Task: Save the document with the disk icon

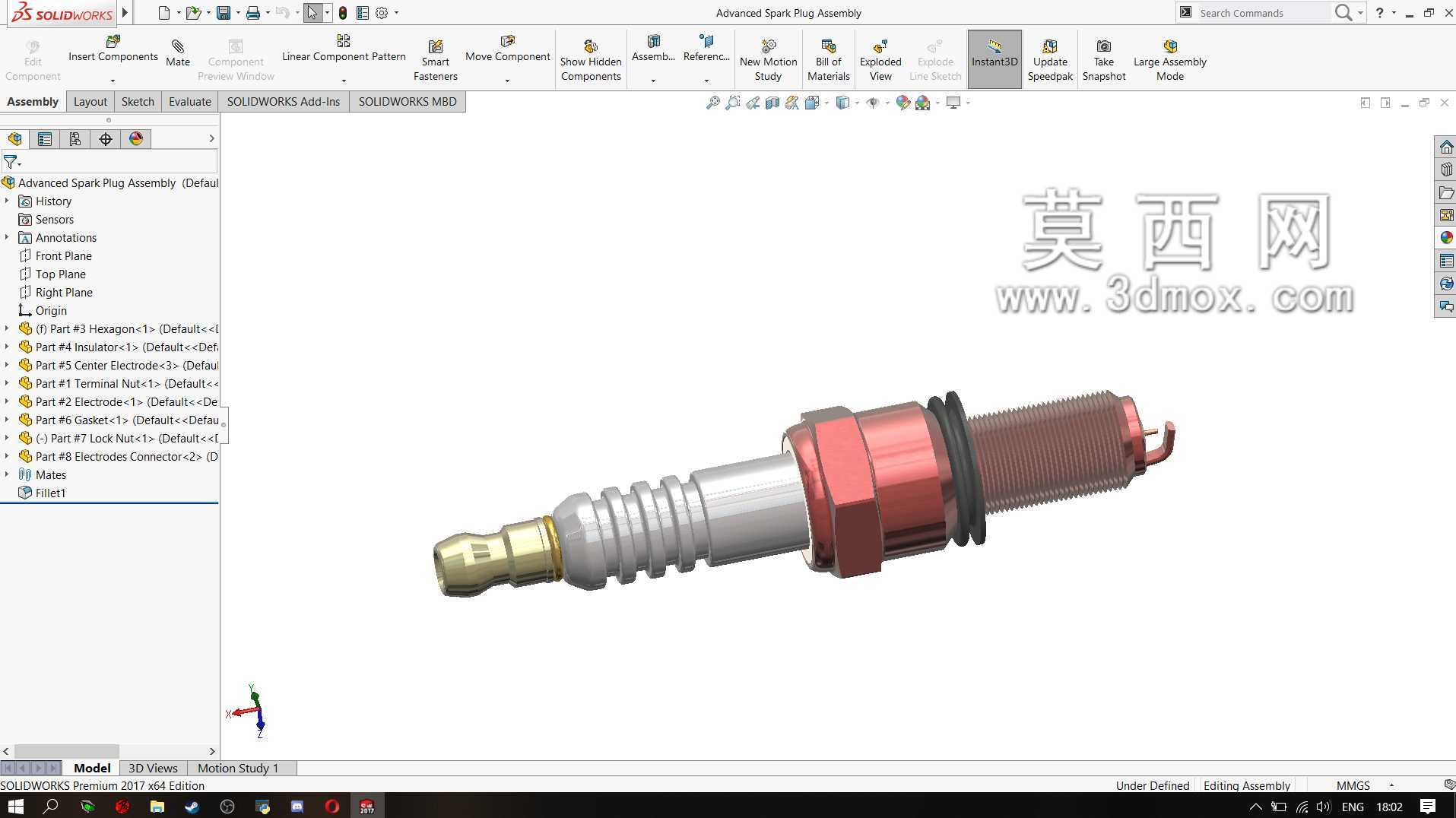Action: [224, 13]
